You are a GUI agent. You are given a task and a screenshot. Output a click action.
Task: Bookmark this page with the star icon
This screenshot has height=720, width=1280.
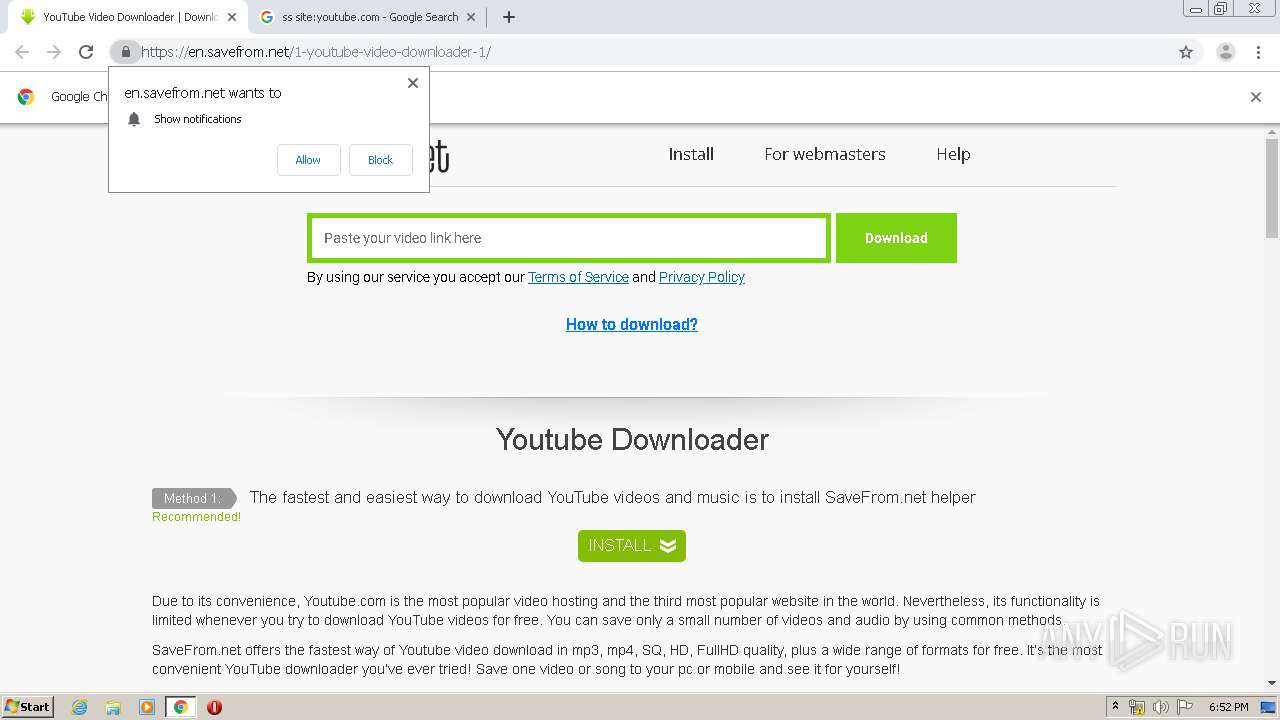[x=1186, y=52]
